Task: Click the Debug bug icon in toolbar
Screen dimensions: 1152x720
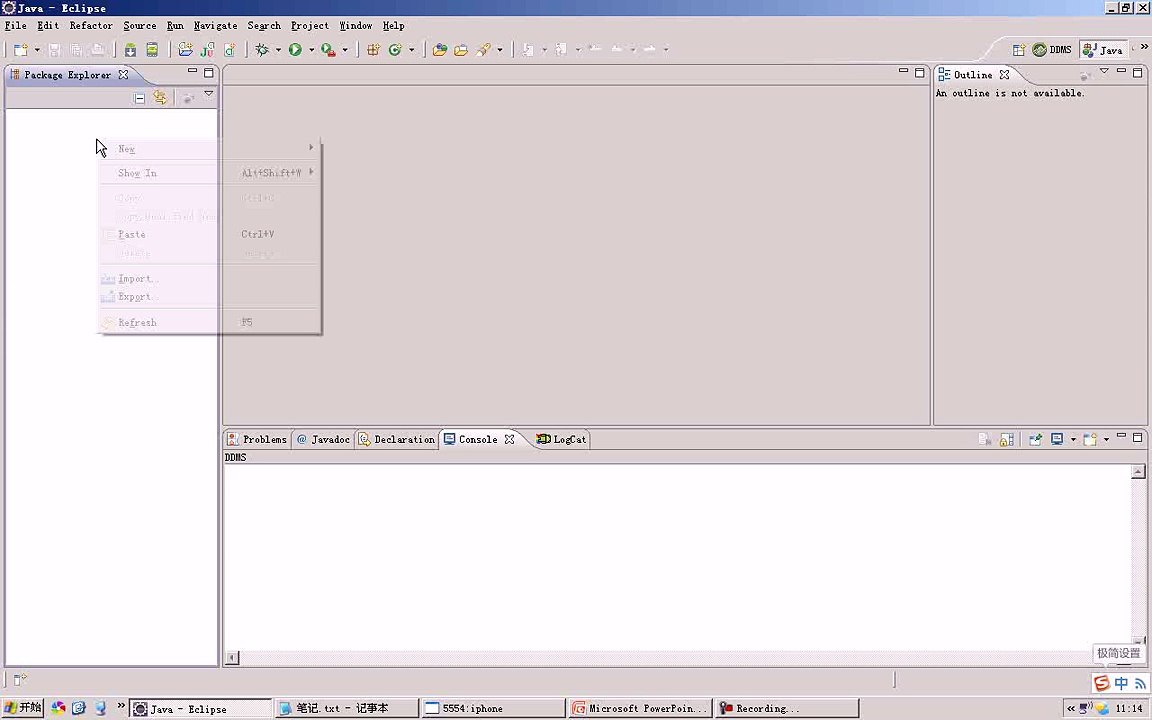Action: (262, 49)
